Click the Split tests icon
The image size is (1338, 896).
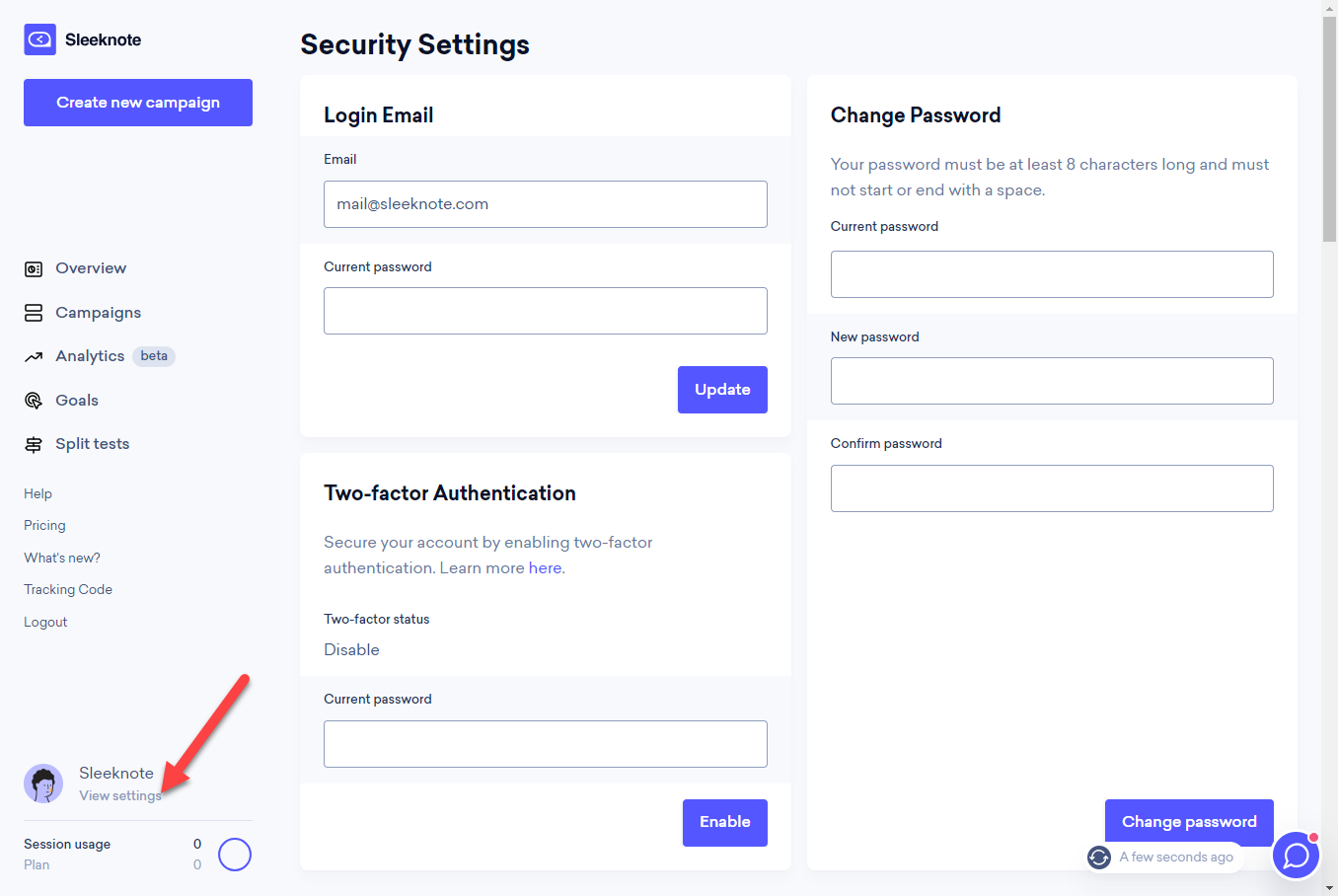34,445
